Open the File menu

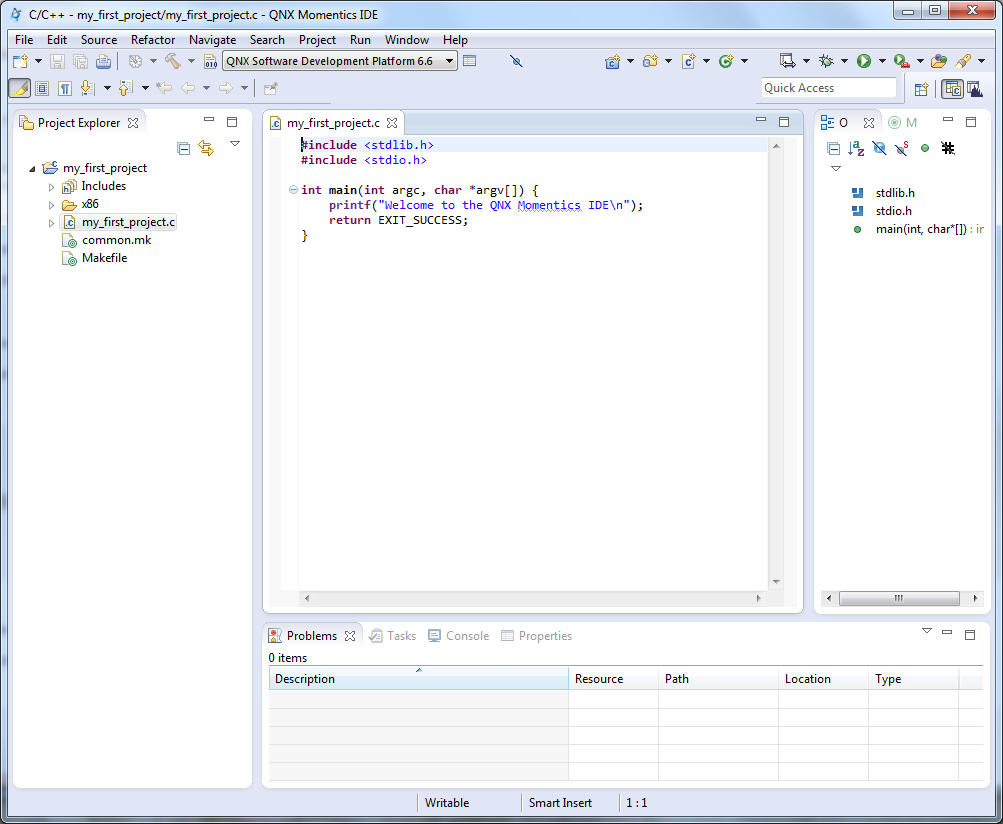pos(24,40)
